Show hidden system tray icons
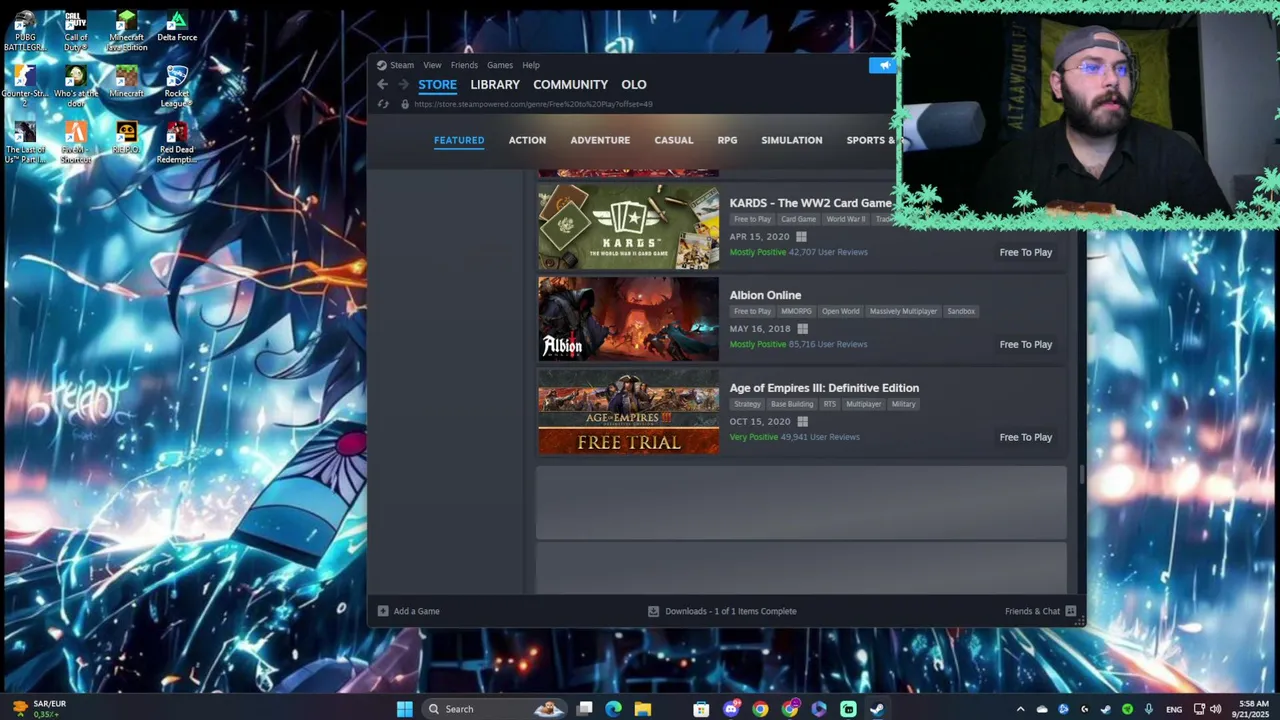The height and width of the screenshot is (720, 1280). tap(1020, 709)
